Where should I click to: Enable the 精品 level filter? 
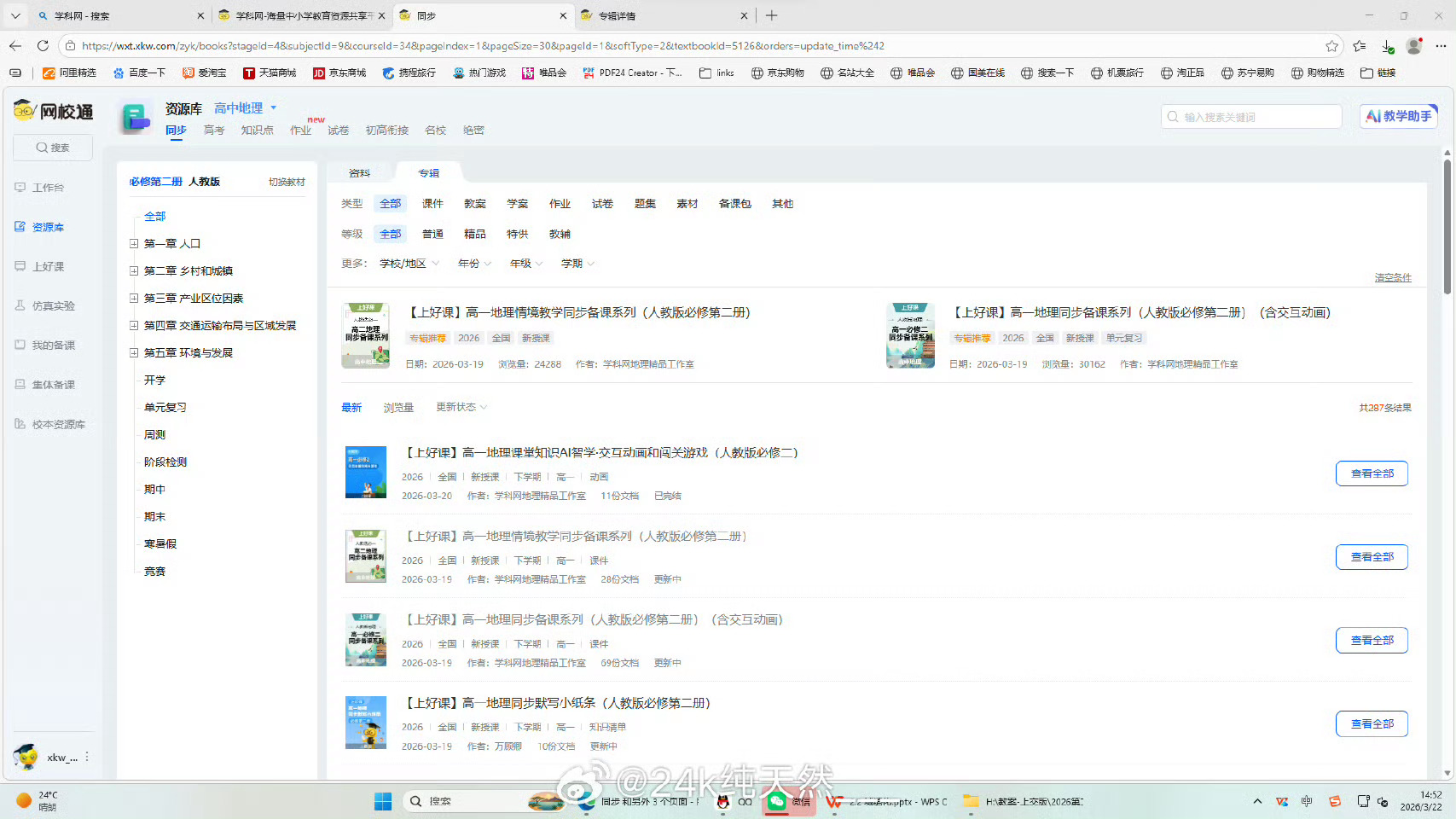click(474, 233)
